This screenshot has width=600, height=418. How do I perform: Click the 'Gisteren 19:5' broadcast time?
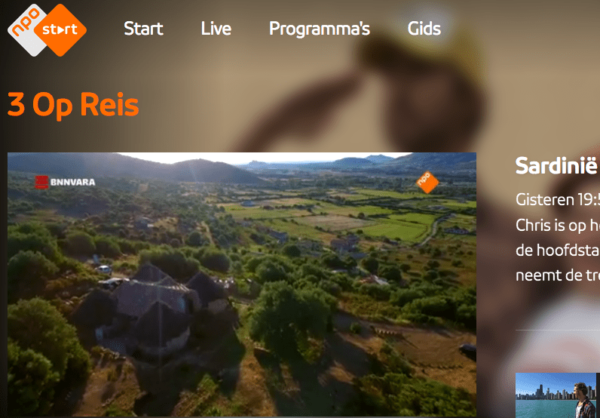[x=558, y=199]
